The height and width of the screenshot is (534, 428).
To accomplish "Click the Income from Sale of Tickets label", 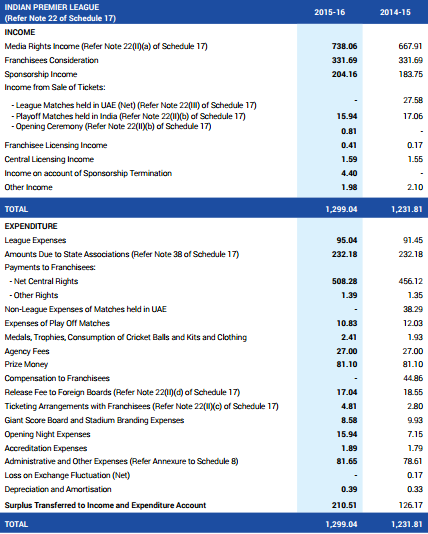I will pyautogui.click(x=55, y=87).
